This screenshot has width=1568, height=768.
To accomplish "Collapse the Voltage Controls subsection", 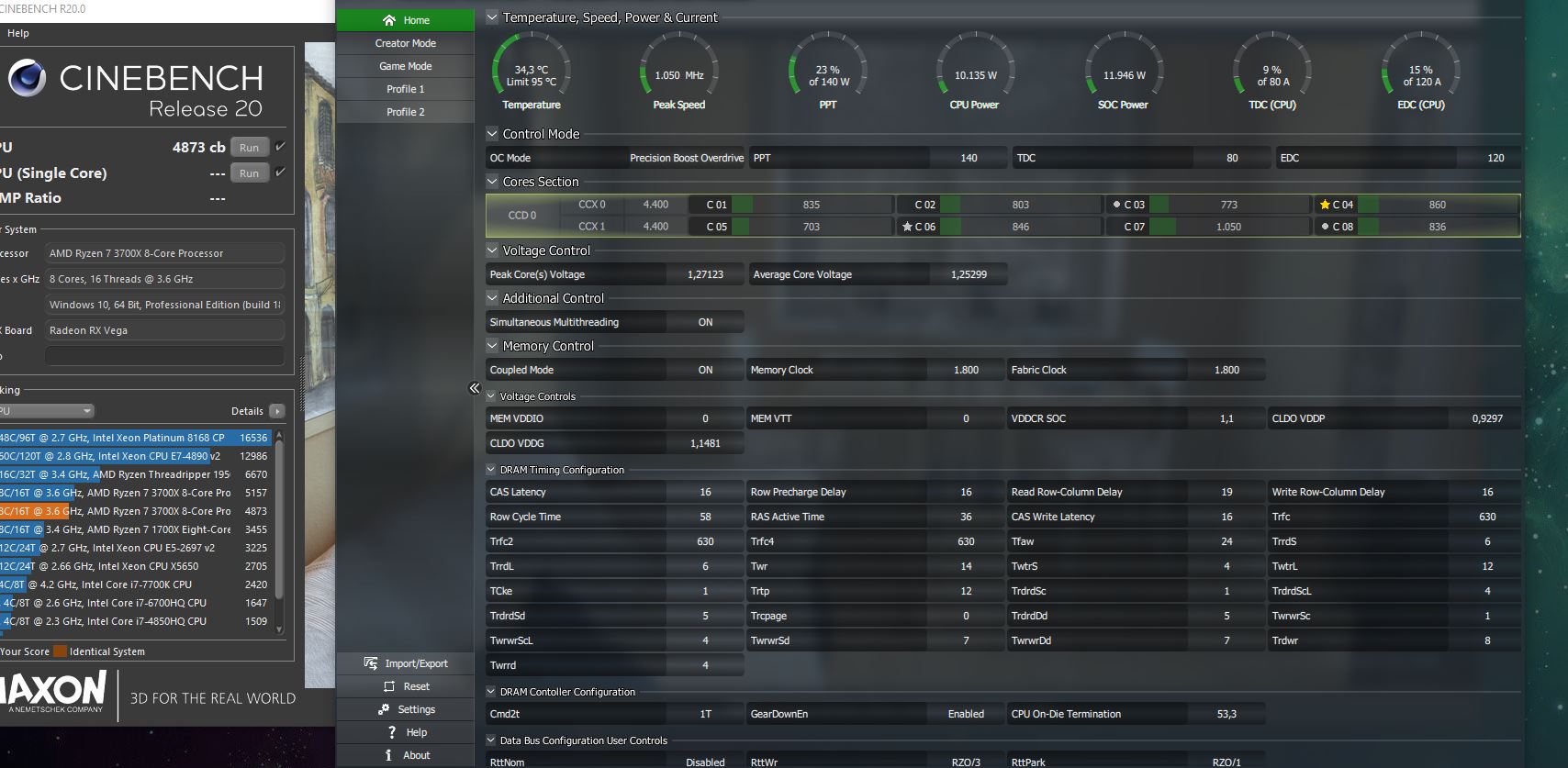I will click(x=491, y=396).
